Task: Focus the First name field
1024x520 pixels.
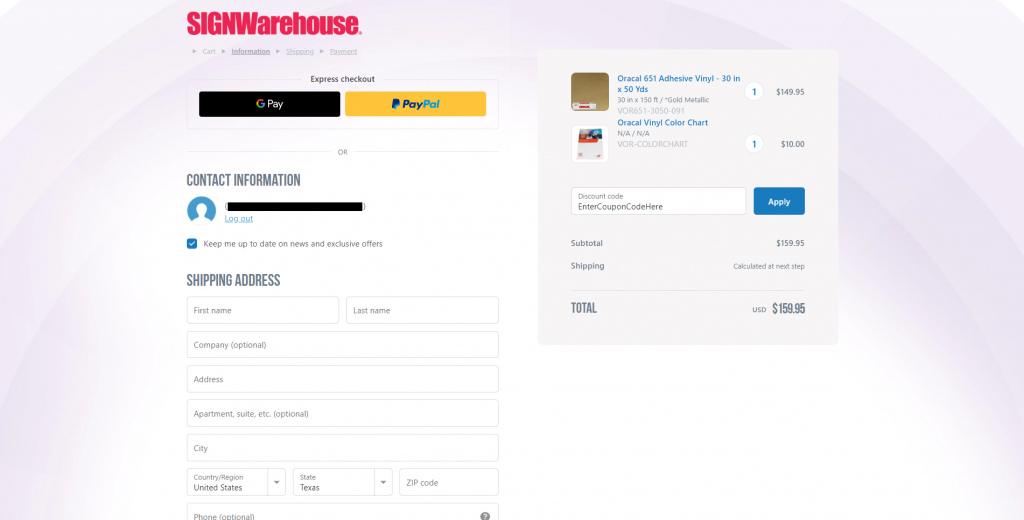Action: click(x=263, y=310)
